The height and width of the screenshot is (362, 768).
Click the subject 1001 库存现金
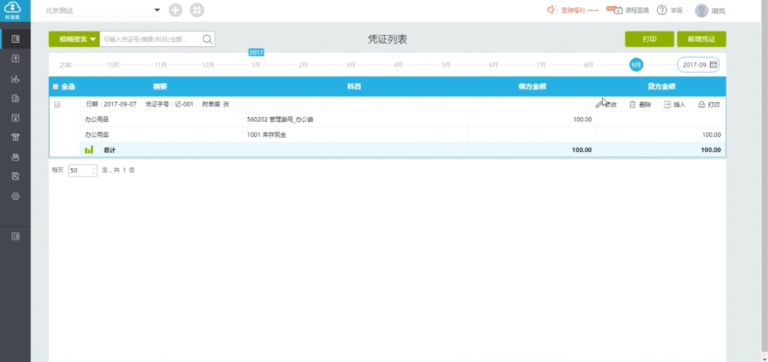pyautogui.click(x=266, y=135)
